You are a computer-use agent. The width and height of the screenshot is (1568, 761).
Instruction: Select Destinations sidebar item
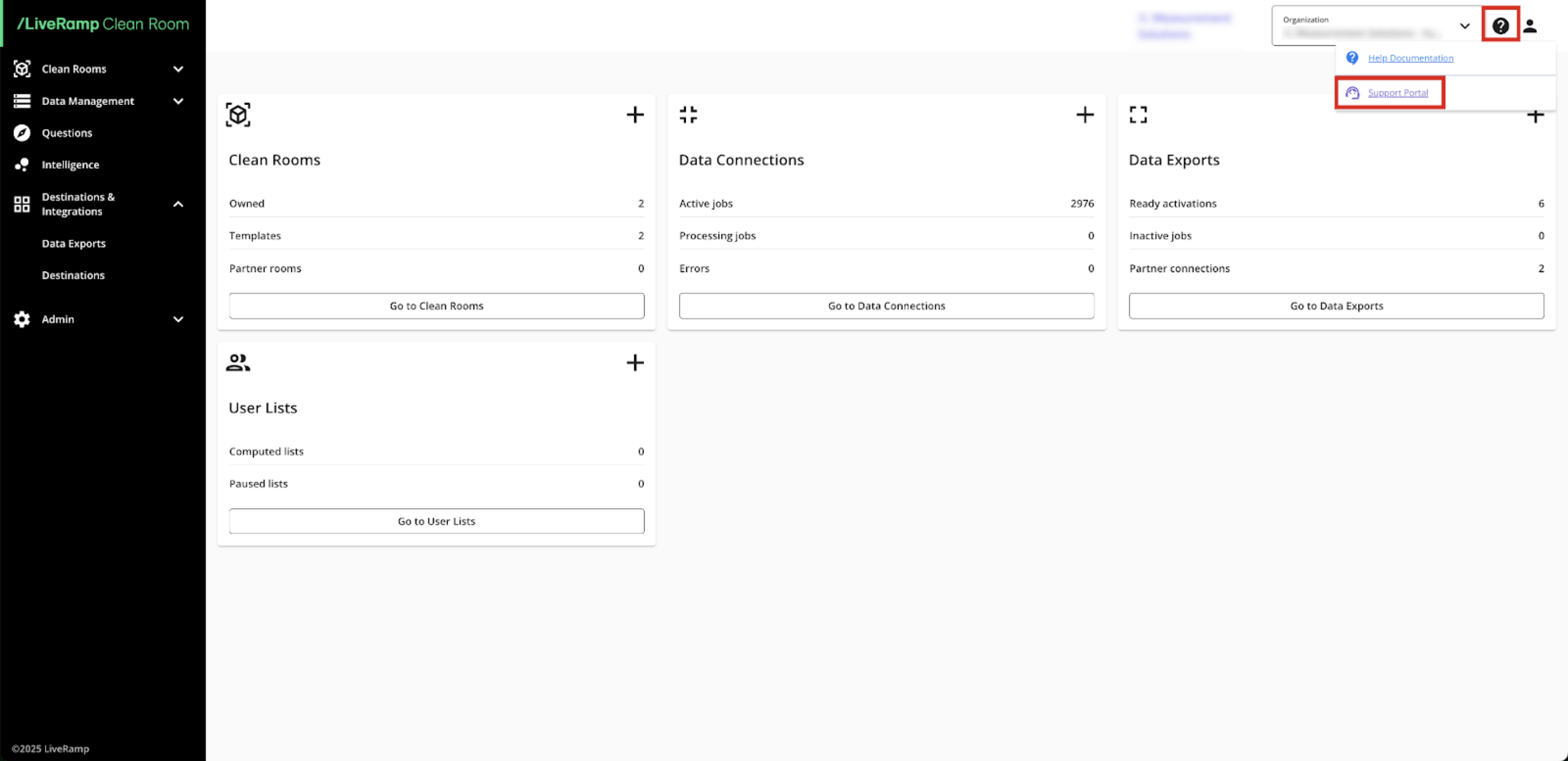(73, 275)
